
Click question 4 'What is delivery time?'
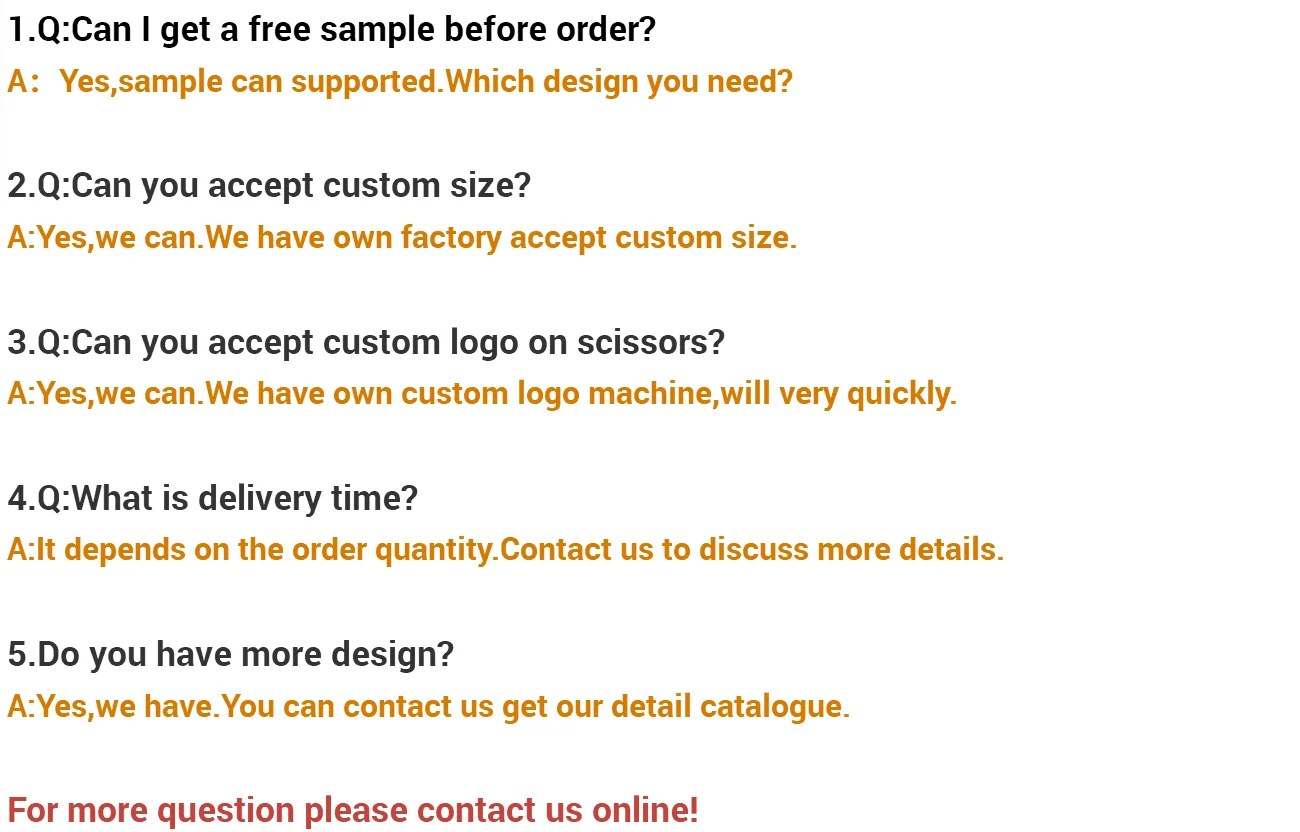(x=213, y=498)
